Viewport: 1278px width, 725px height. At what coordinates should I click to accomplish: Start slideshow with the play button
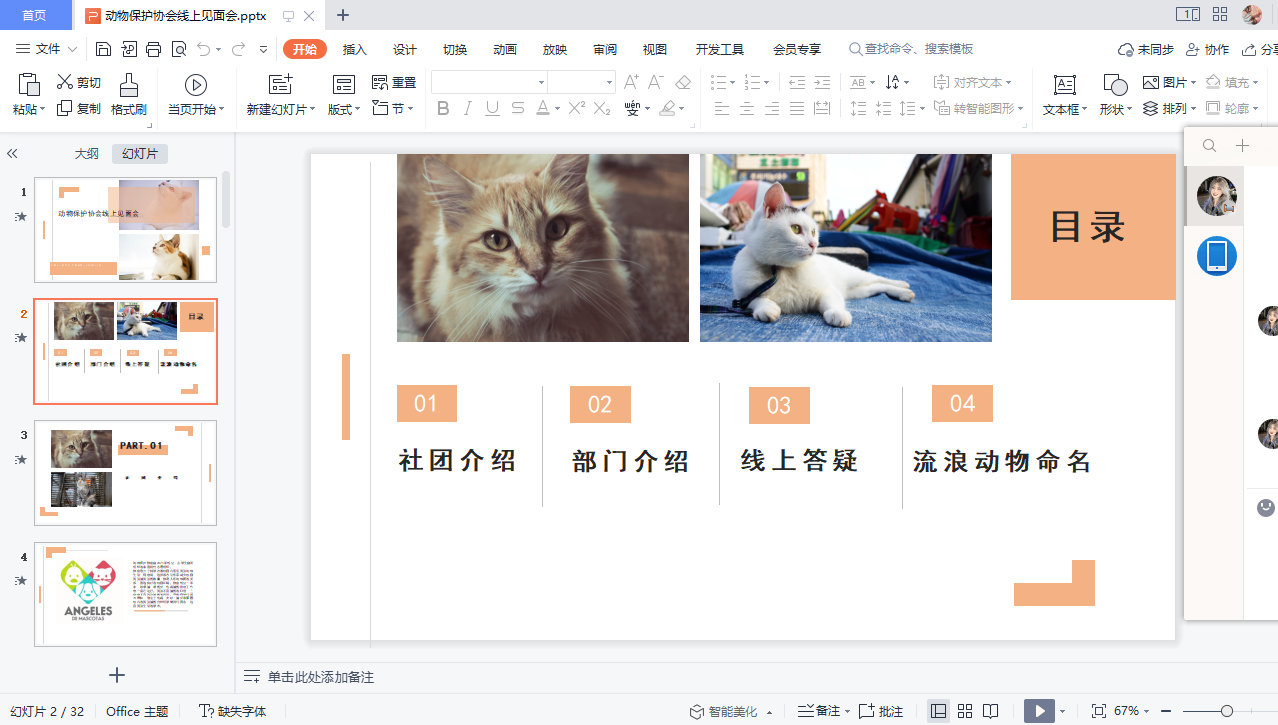click(x=1039, y=711)
